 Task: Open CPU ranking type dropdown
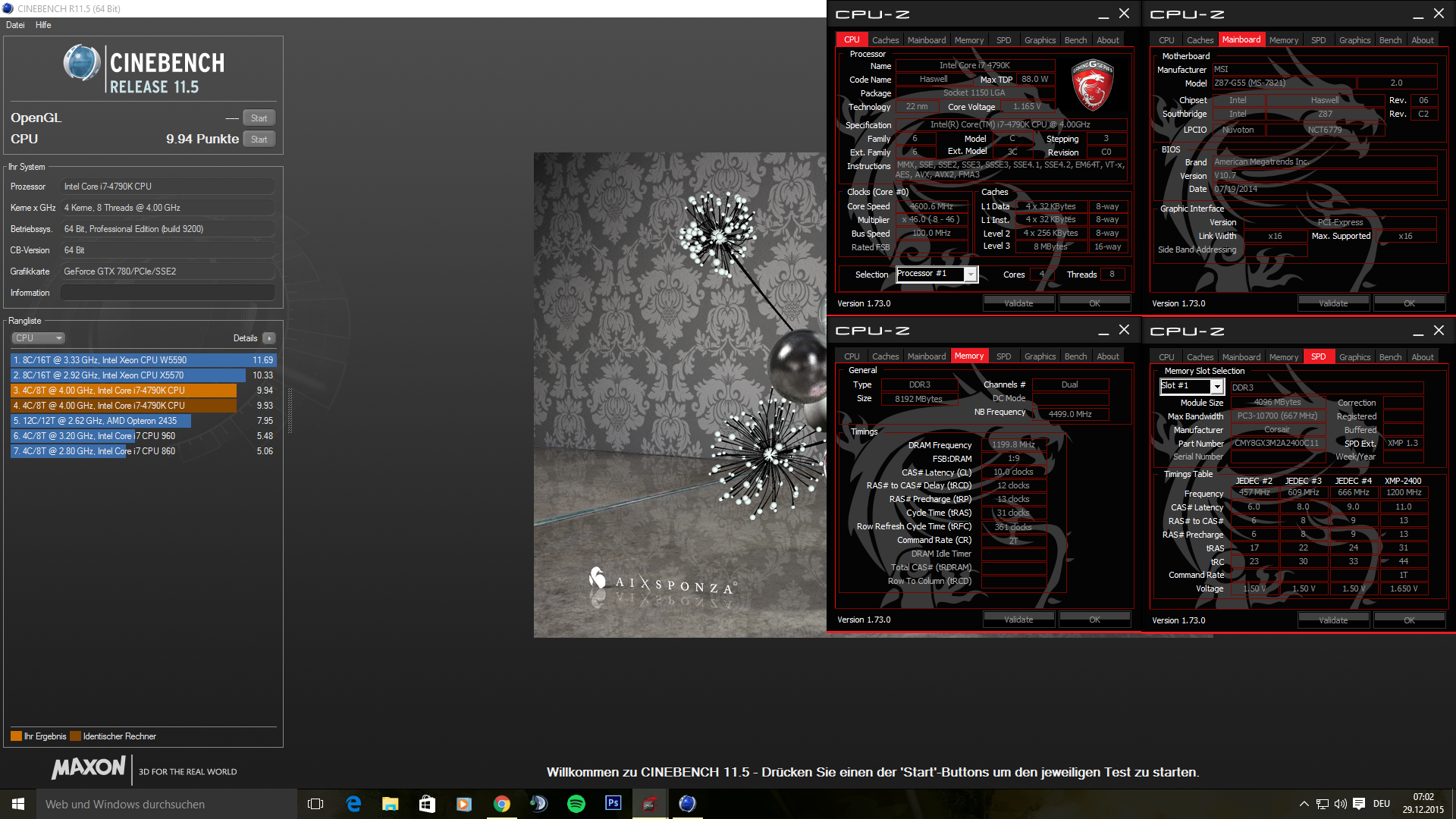point(38,338)
